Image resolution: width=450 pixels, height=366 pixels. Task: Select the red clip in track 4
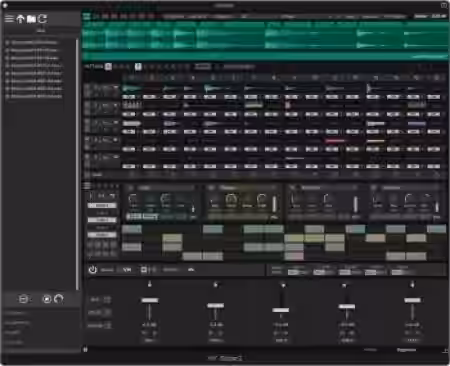pos(335,141)
